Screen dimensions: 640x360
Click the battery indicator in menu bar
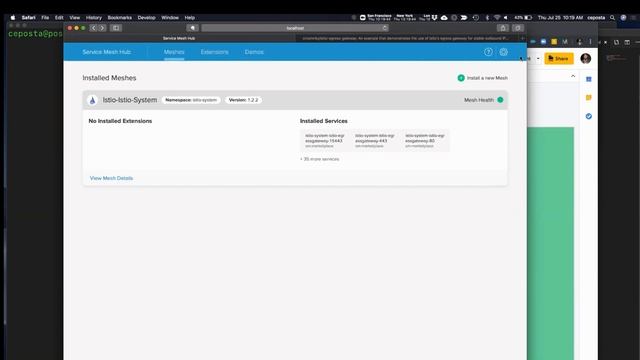(523, 18)
